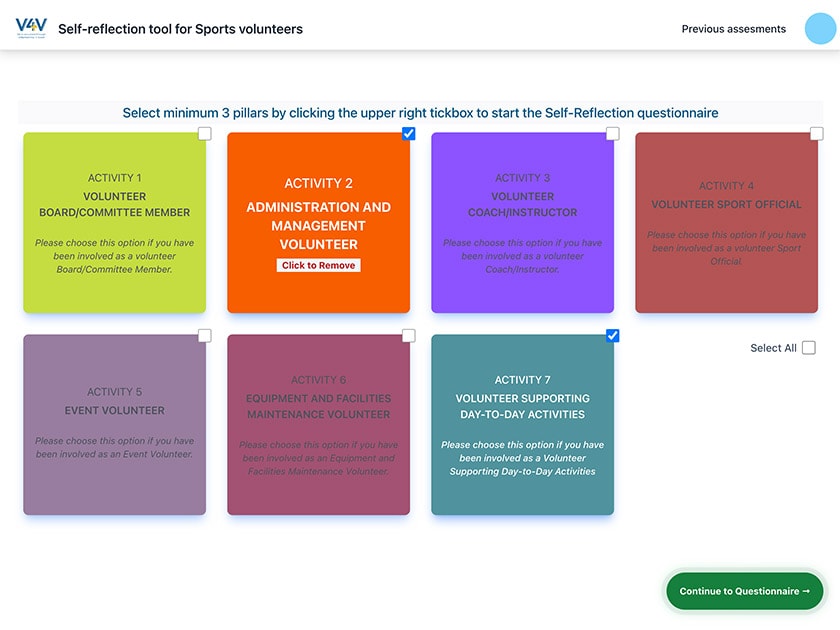Click Continue to Questionnaire button

coord(745,591)
